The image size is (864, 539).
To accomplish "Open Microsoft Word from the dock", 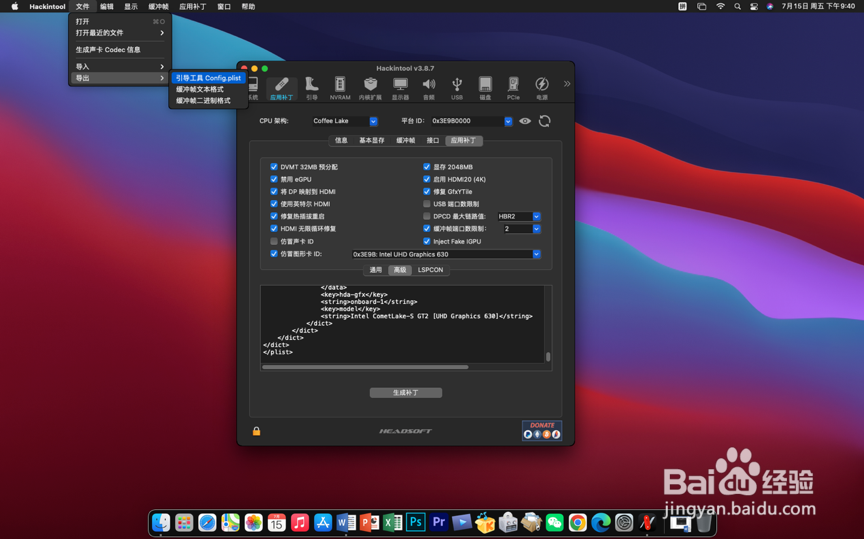I will point(346,522).
